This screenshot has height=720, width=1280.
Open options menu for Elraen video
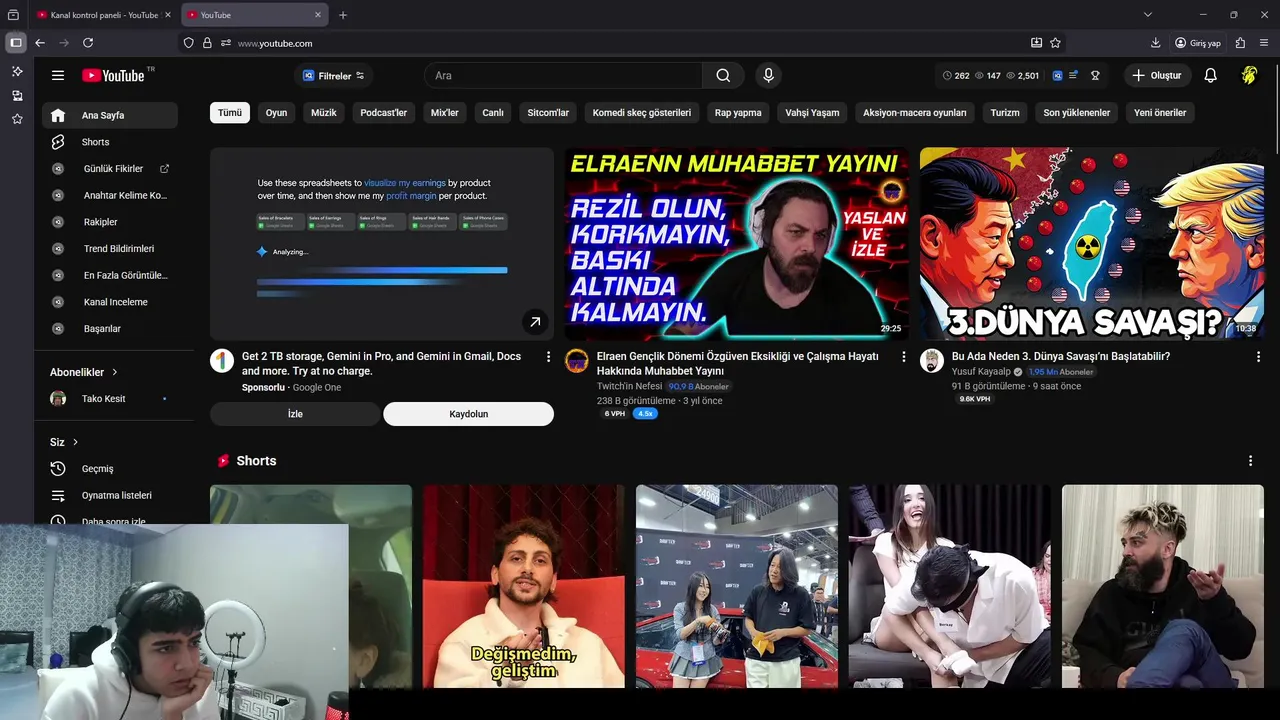click(x=904, y=357)
